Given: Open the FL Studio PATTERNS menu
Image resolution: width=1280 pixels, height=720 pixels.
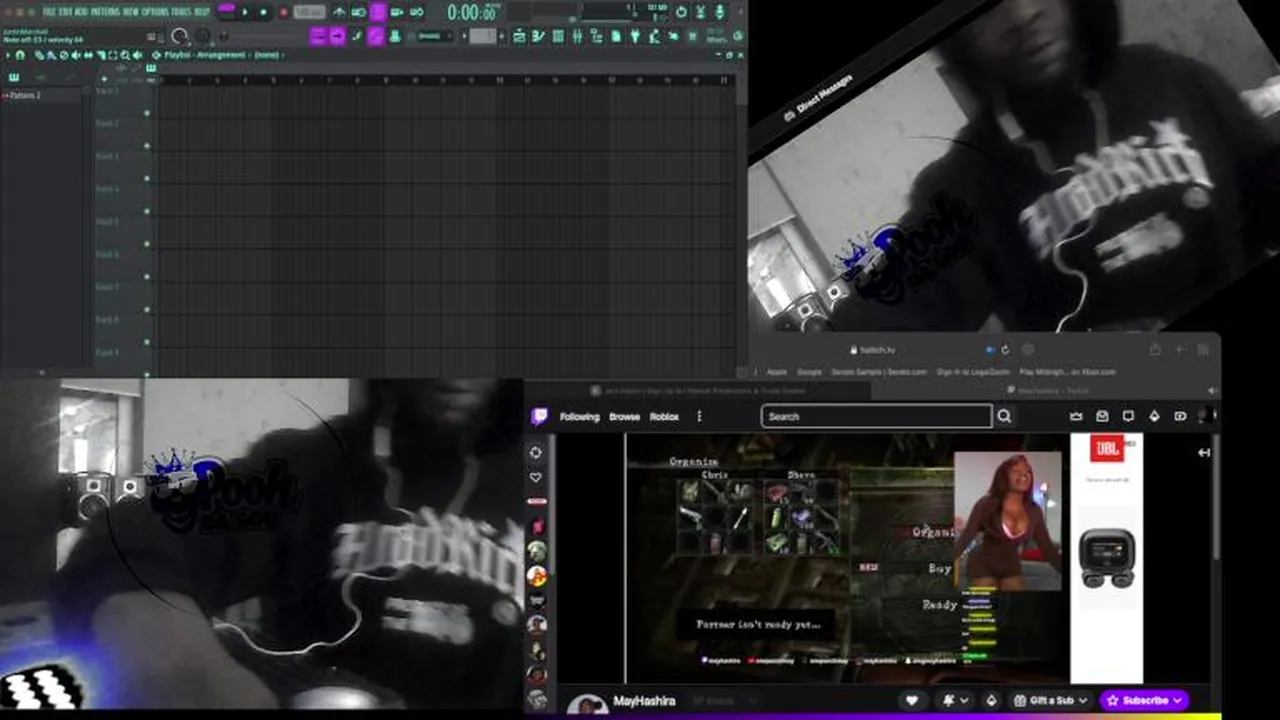Looking at the screenshot, I should pyautogui.click(x=104, y=11).
